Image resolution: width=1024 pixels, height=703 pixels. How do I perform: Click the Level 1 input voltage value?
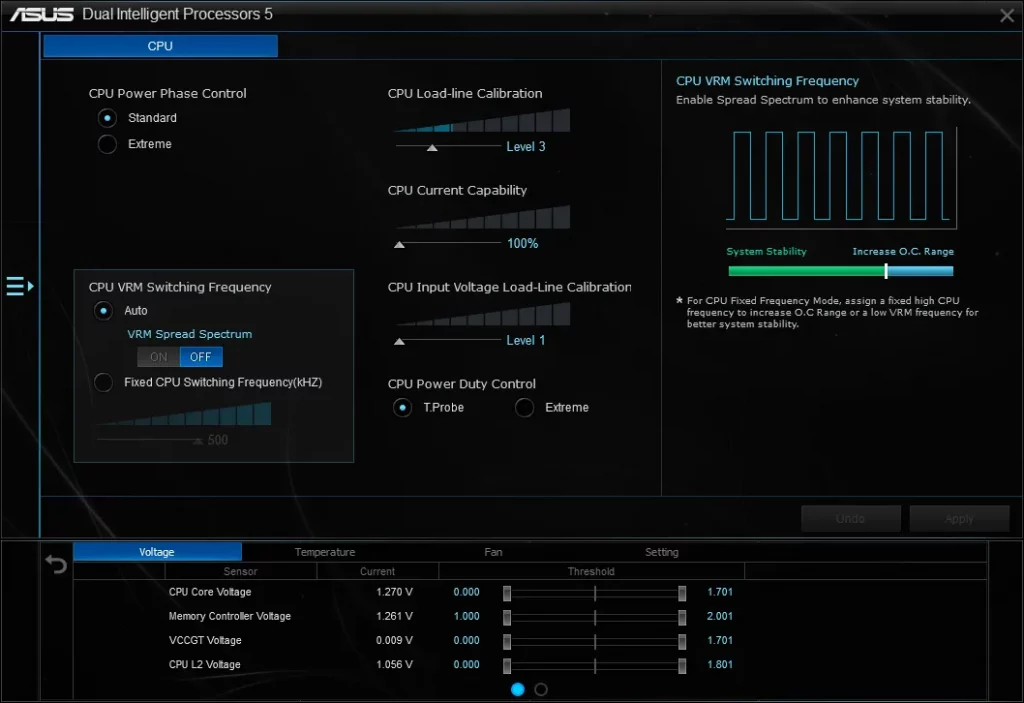(x=526, y=340)
